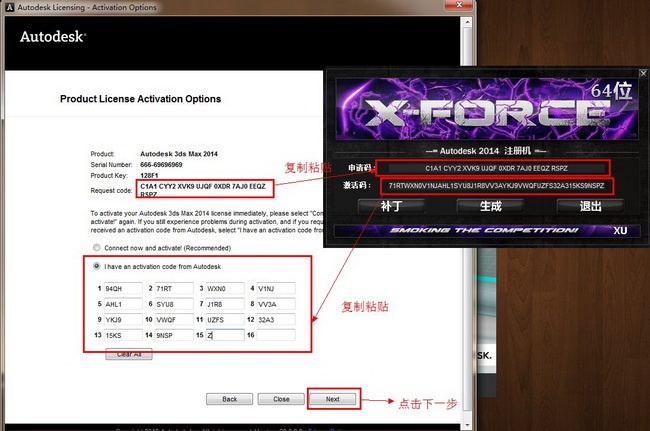Click the 退出 exit button in X-Force
The image size is (650, 431).
point(590,206)
